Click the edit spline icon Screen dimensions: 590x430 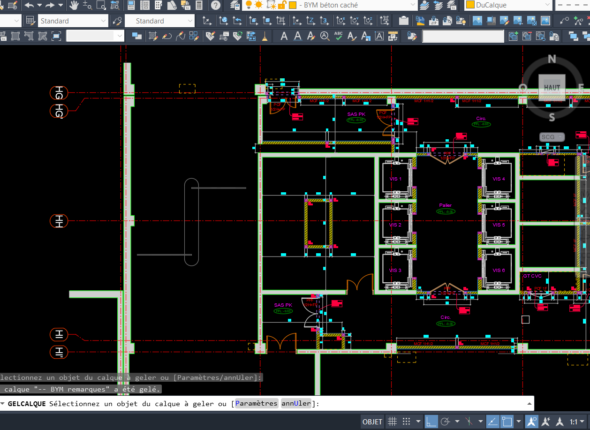tap(180, 36)
